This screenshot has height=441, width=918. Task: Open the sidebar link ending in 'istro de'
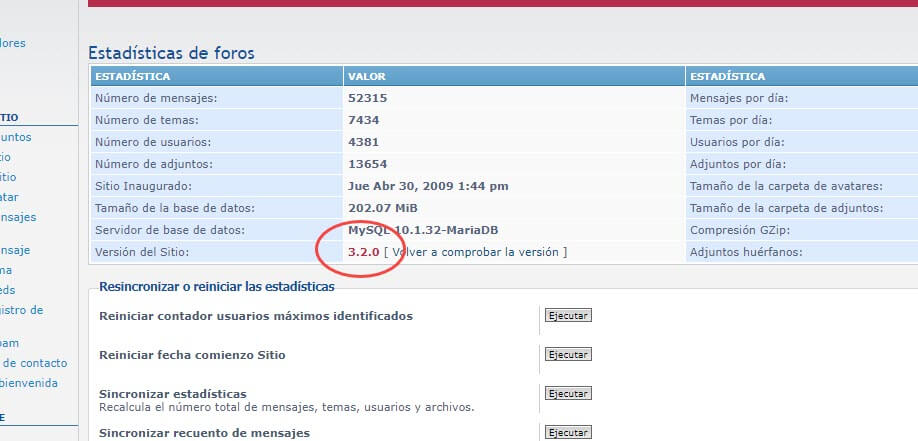point(22,310)
